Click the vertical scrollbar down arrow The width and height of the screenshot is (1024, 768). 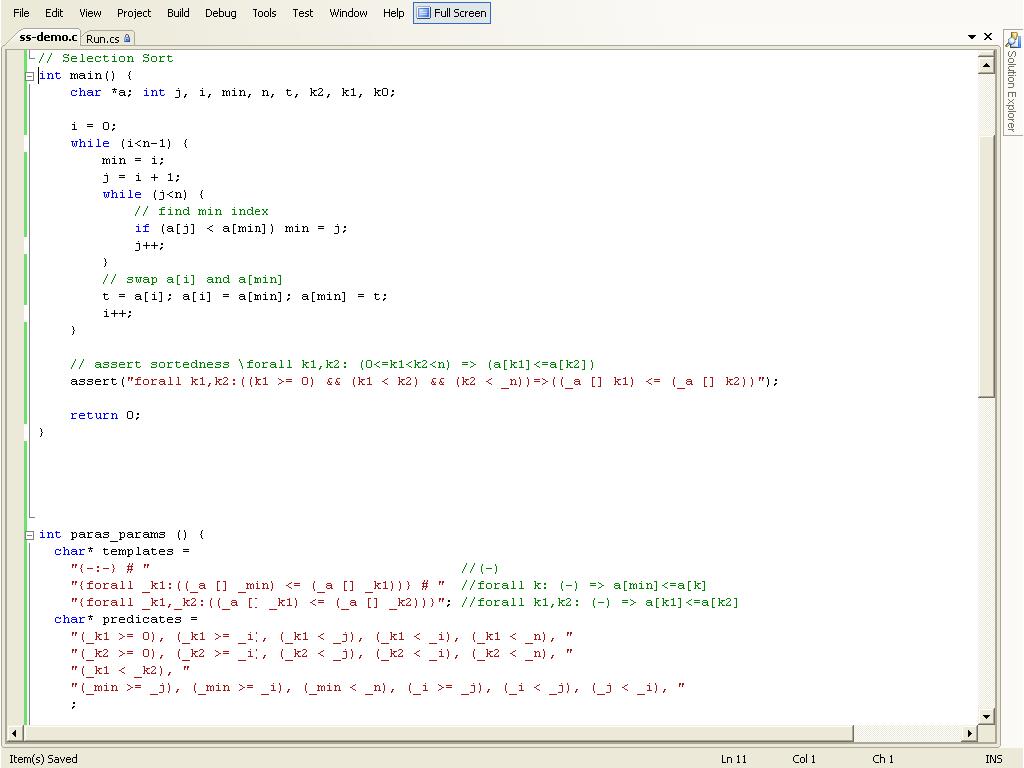(986, 715)
